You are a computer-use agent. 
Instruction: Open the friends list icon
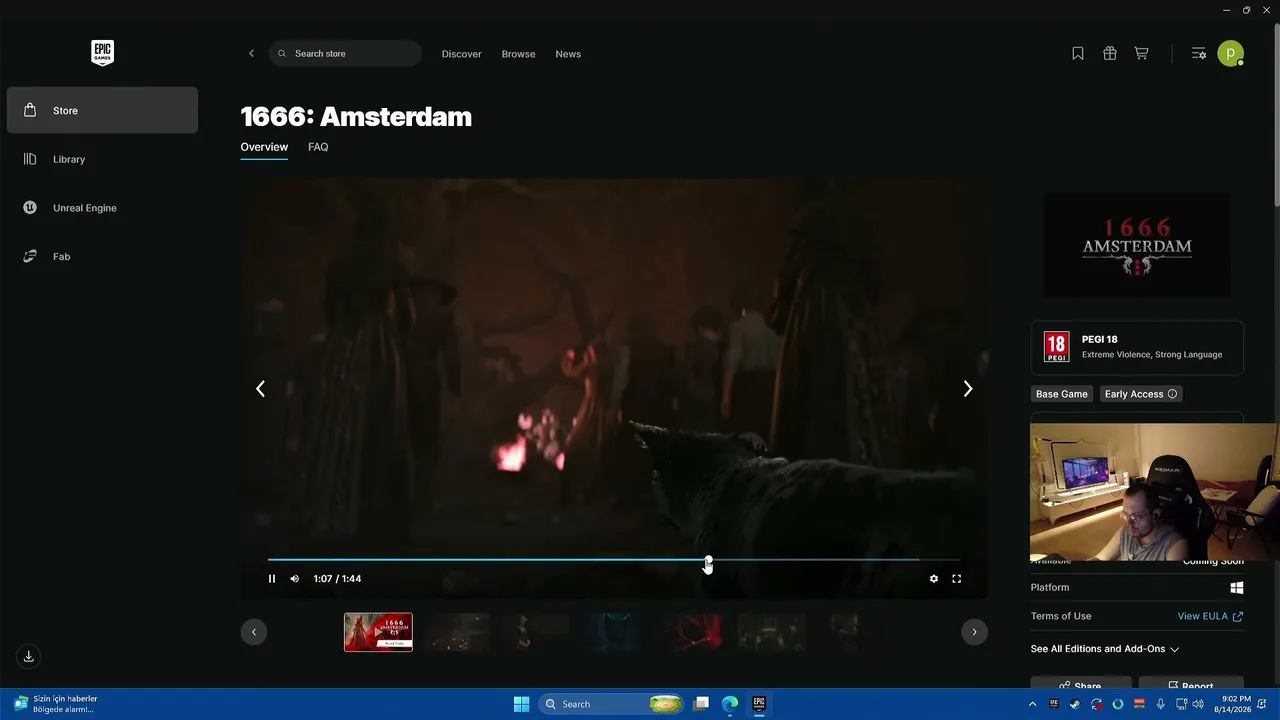[1198, 54]
